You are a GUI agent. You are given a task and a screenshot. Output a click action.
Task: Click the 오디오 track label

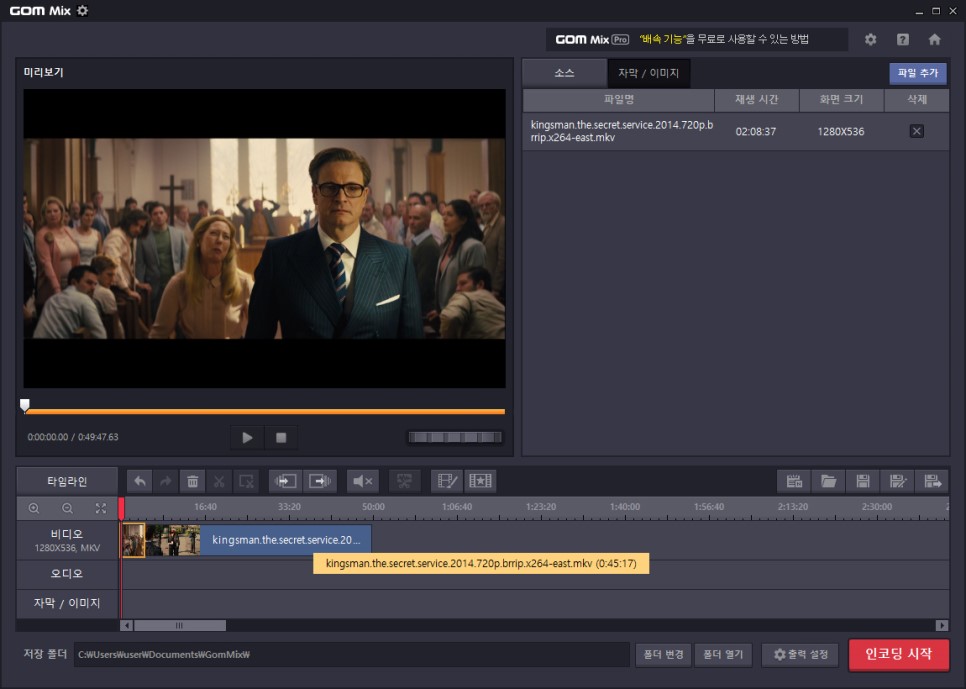pyautogui.click(x=67, y=574)
